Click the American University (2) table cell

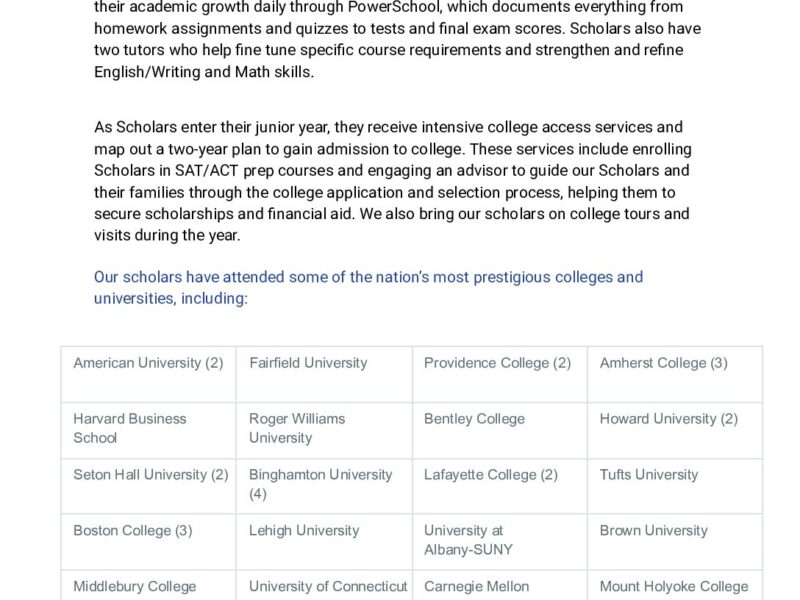148,363
